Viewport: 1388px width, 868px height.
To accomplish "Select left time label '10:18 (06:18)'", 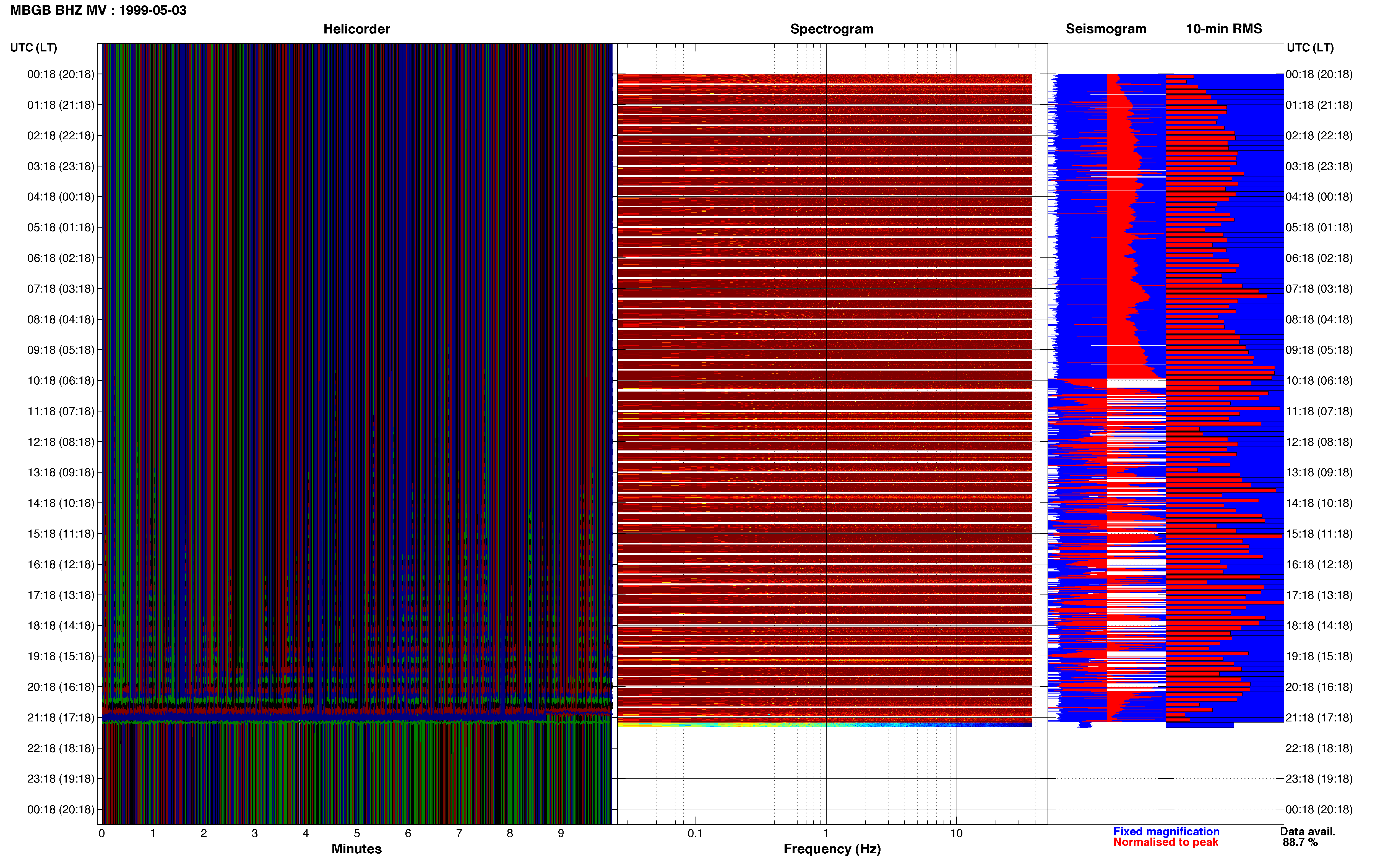I will (61, 380).
